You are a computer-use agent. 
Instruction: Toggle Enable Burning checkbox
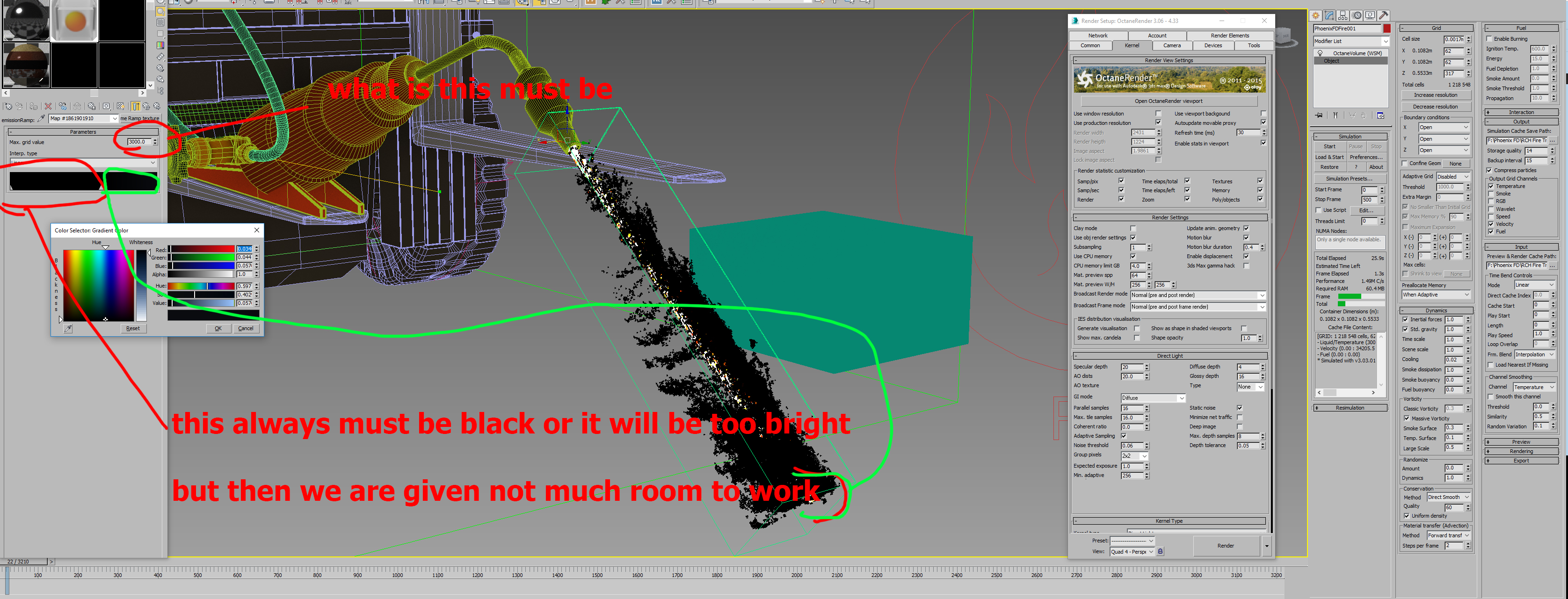coord(1489,39)
